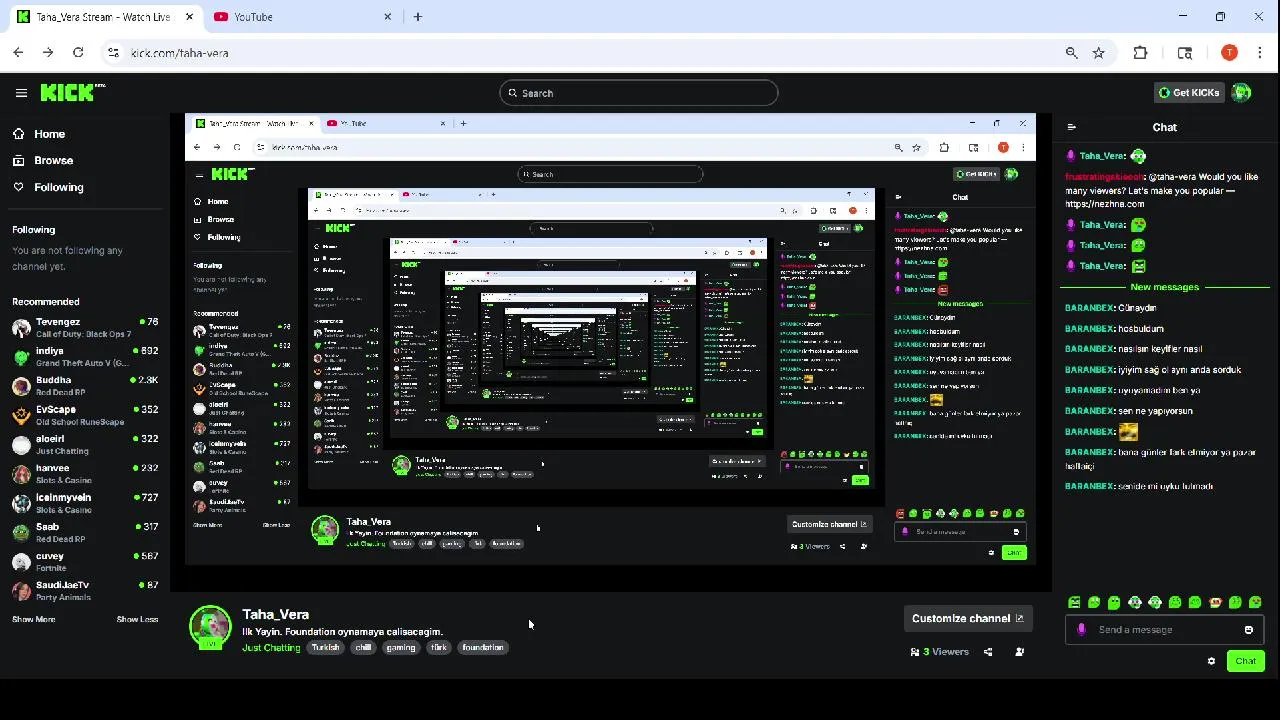The width and height of the screenshot is (1280, 720).
Task: Open iceinmyvein channel in Recommended
Action: click(x=85, y=503)
